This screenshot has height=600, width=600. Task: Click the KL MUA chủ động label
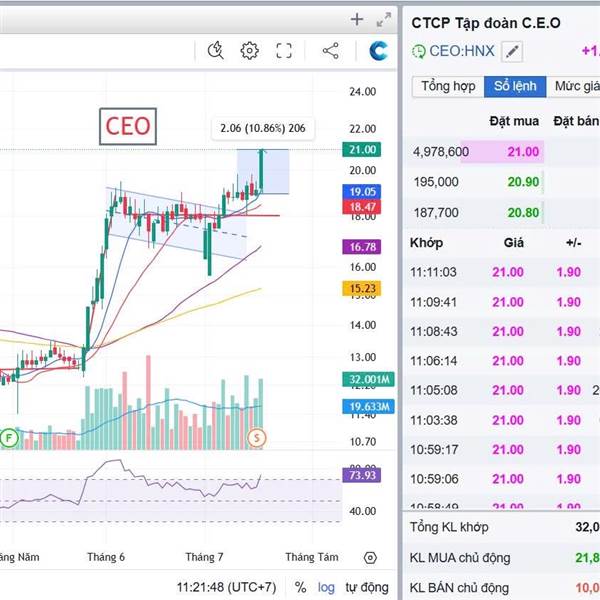pos(460,558)
